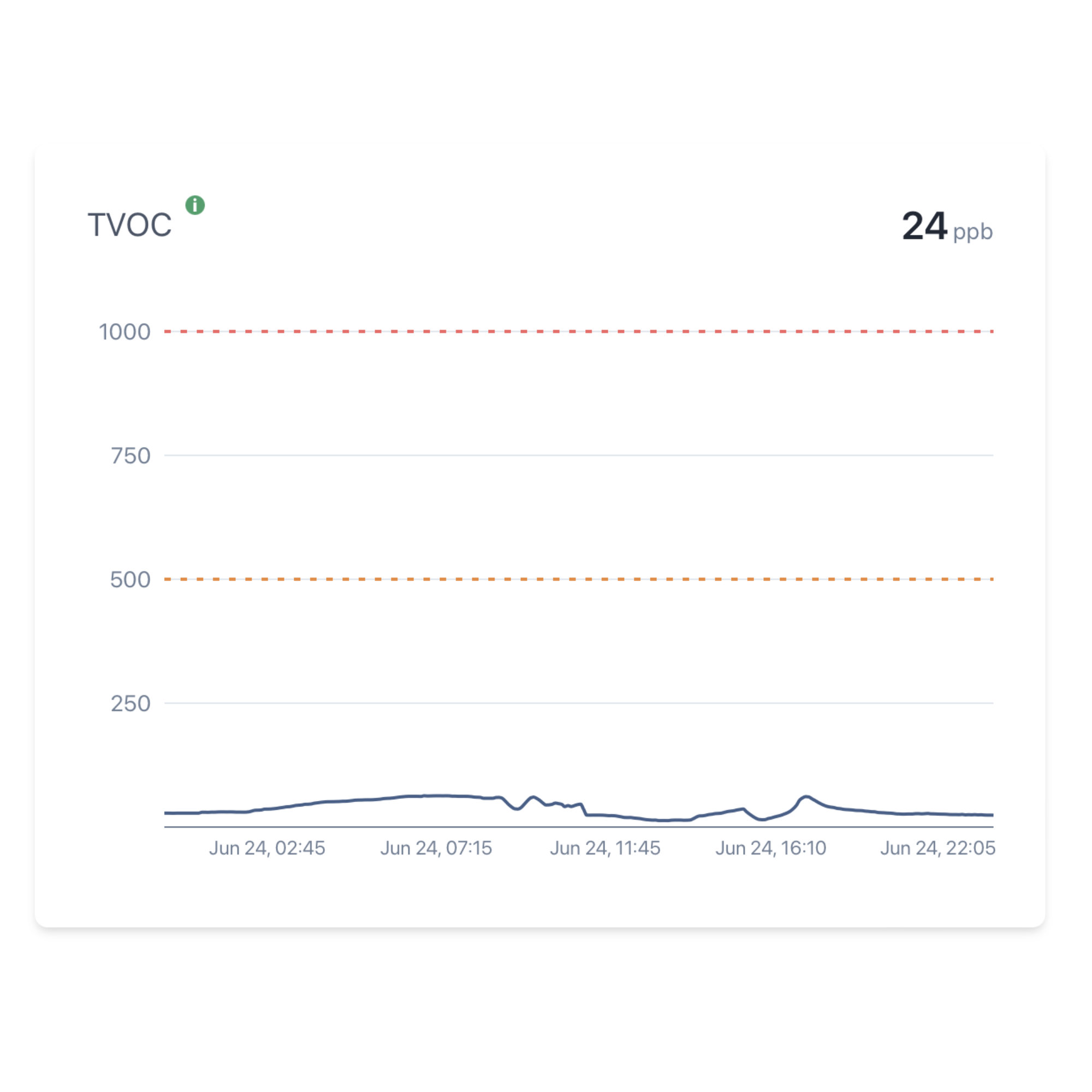Screen dimensions: 1092x1092
Task: Click the 750 y-axis label
Action: click(130, 455)
